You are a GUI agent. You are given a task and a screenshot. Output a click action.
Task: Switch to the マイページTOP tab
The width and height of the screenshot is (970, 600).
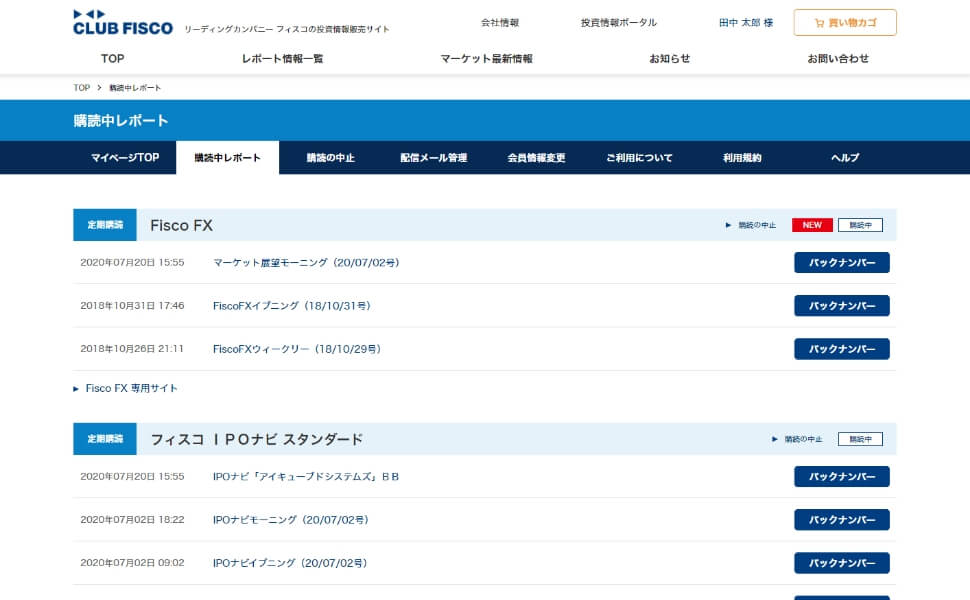[126, 157]
